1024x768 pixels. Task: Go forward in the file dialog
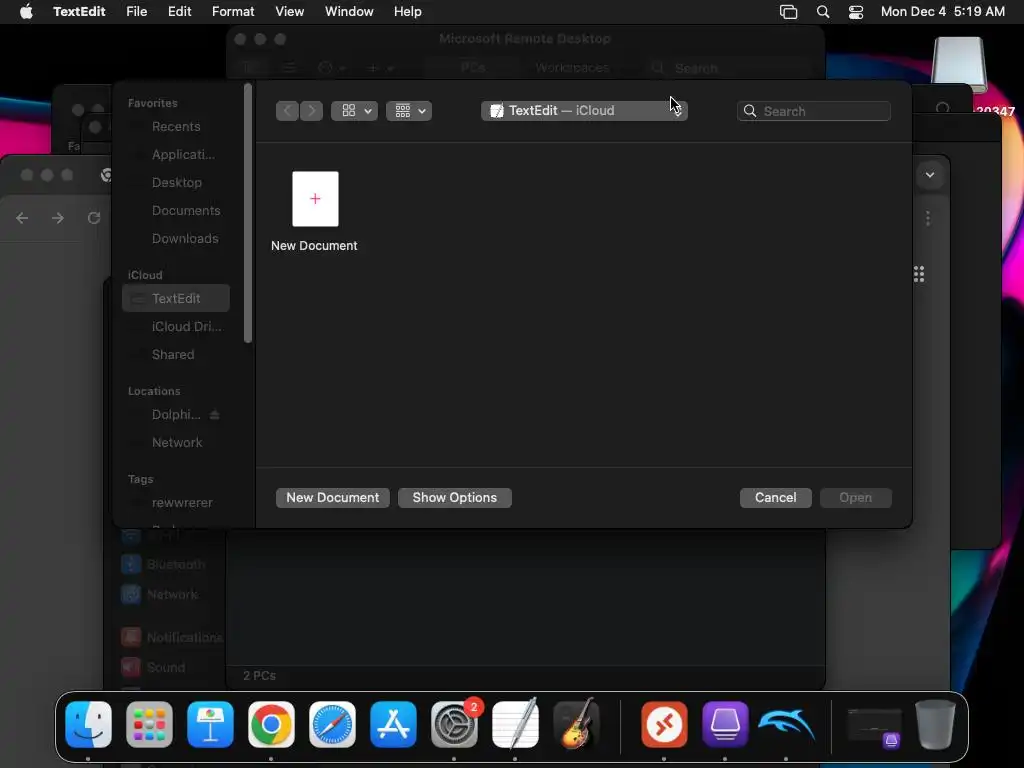click(312, 111)
